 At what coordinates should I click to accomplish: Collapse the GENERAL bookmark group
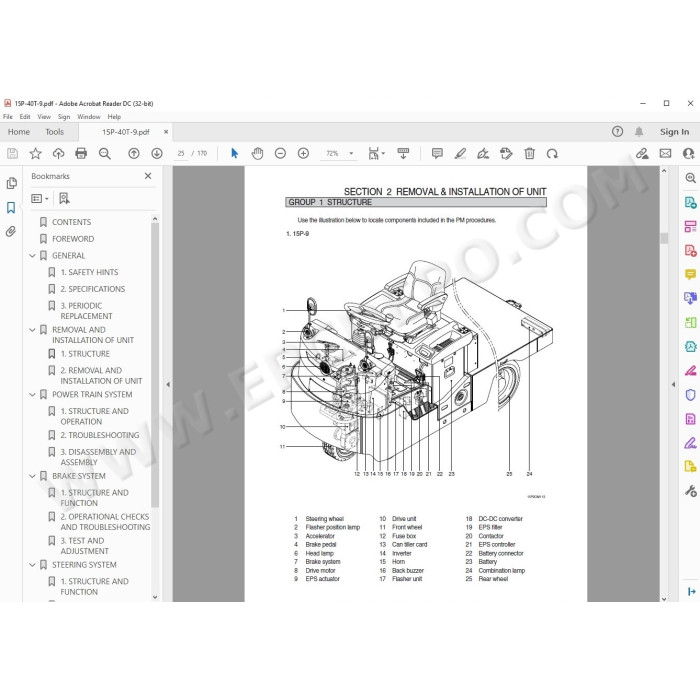click(32, 256)
